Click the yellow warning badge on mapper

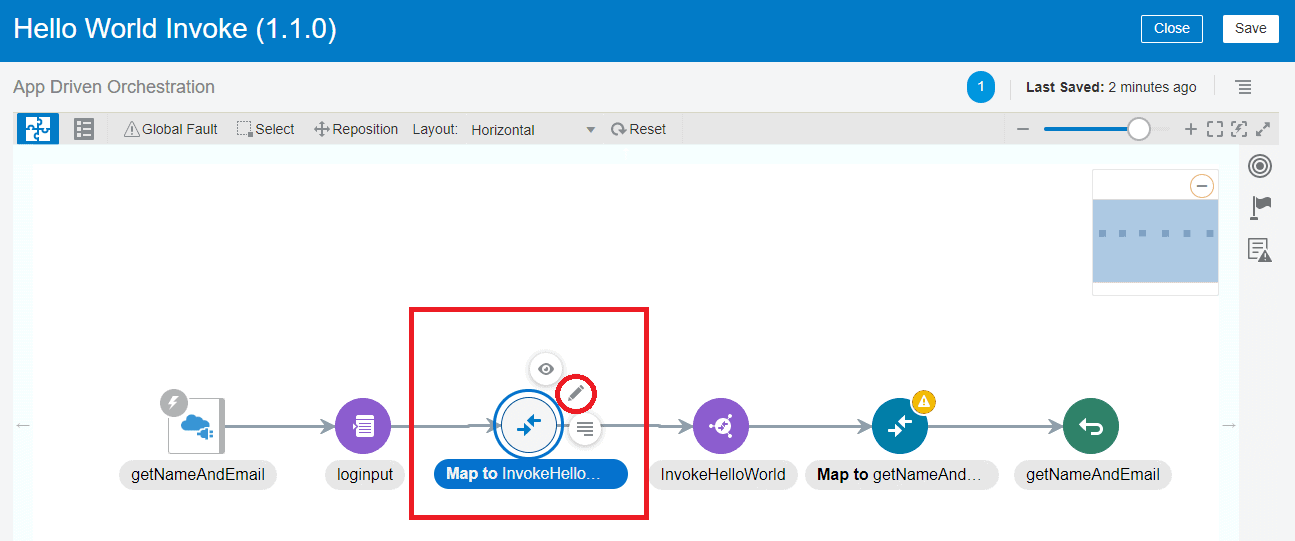click(924, 403)
